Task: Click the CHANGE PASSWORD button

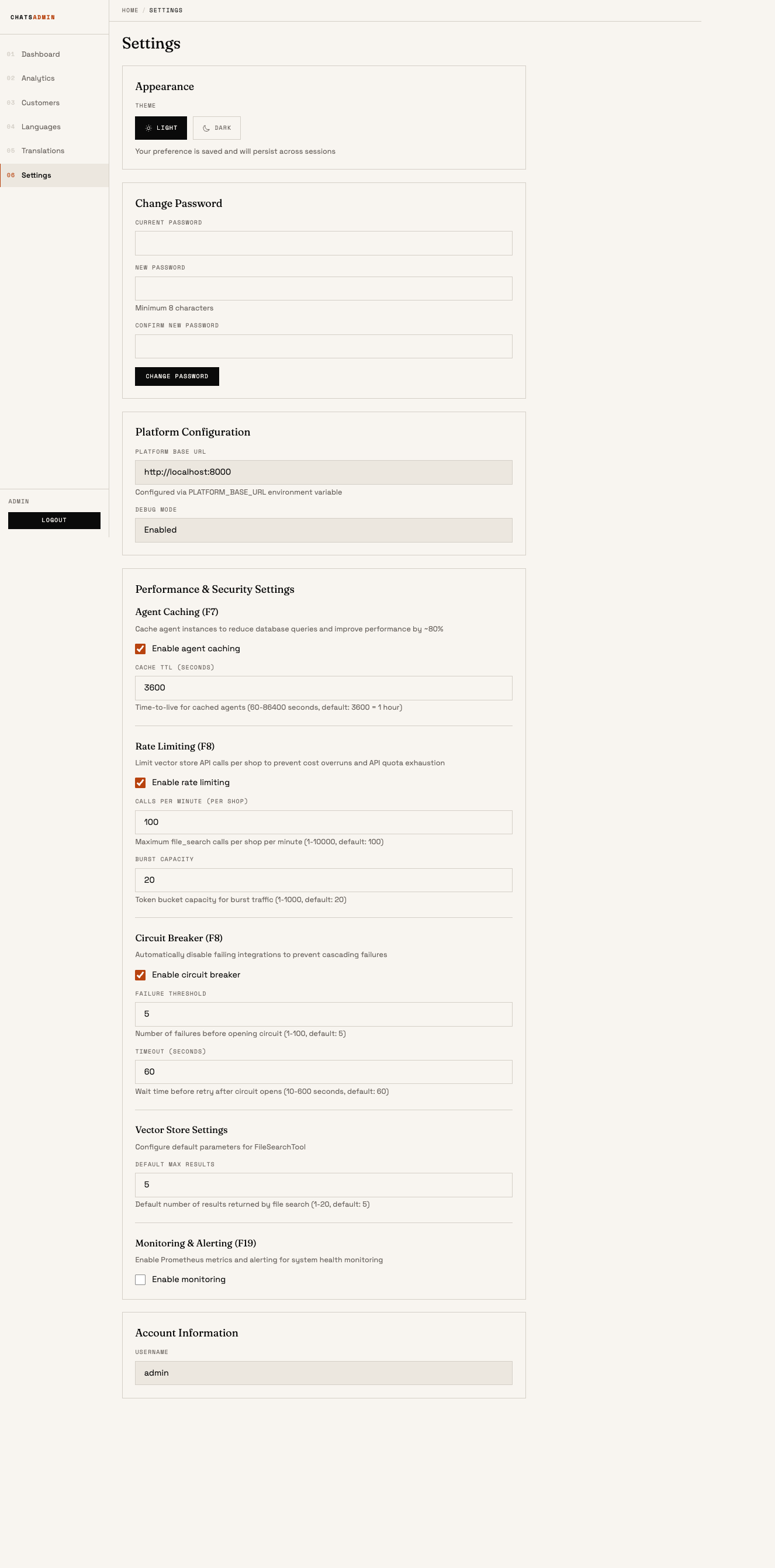Action: click(177, 376)
